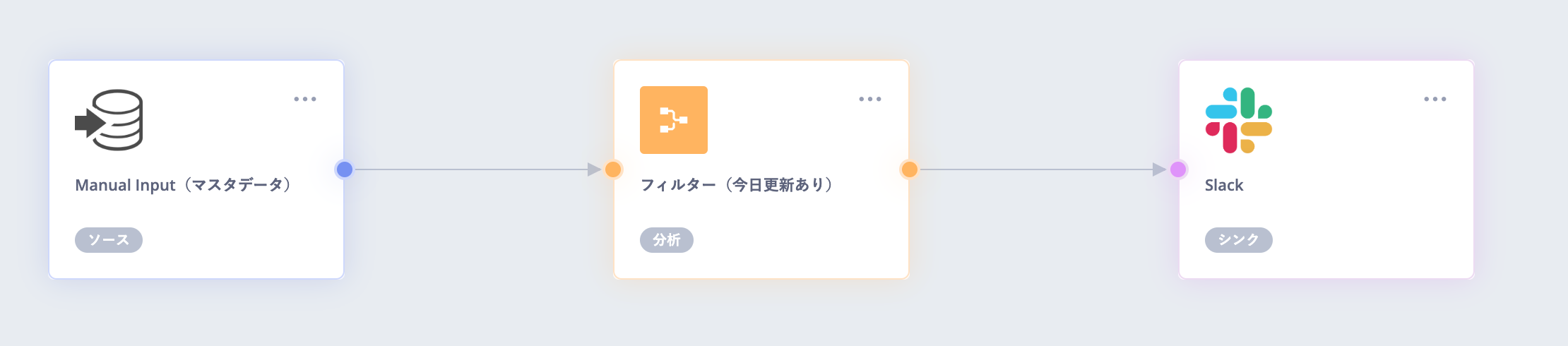Select the 分析 tag on filter node
This screenshot has height=346, width=1568.
click(x=667, y=240)
